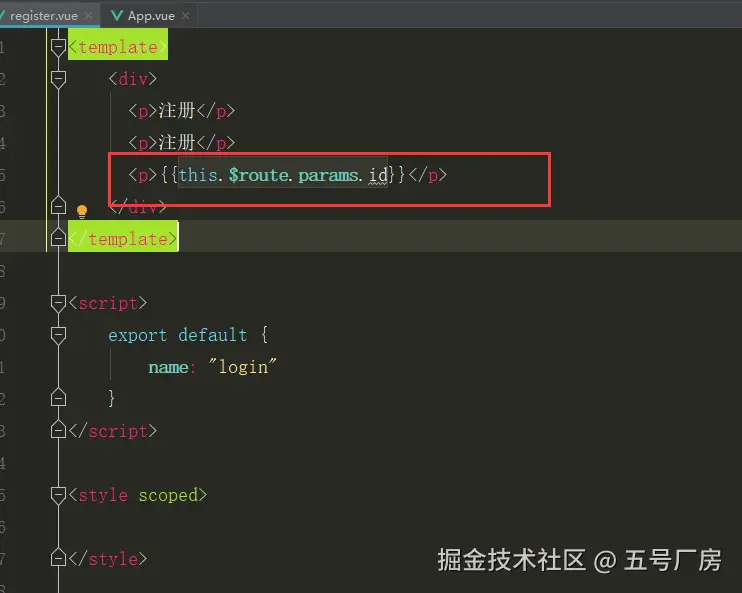Collapse the style scoped tag fold
Image resolution: width=742 pixels, height=593 pixels.
click(58, 496)
